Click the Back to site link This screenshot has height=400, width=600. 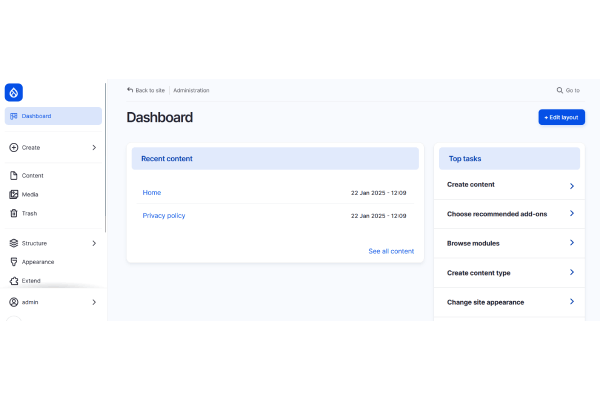pyautogui.click(x=146, y=90)
